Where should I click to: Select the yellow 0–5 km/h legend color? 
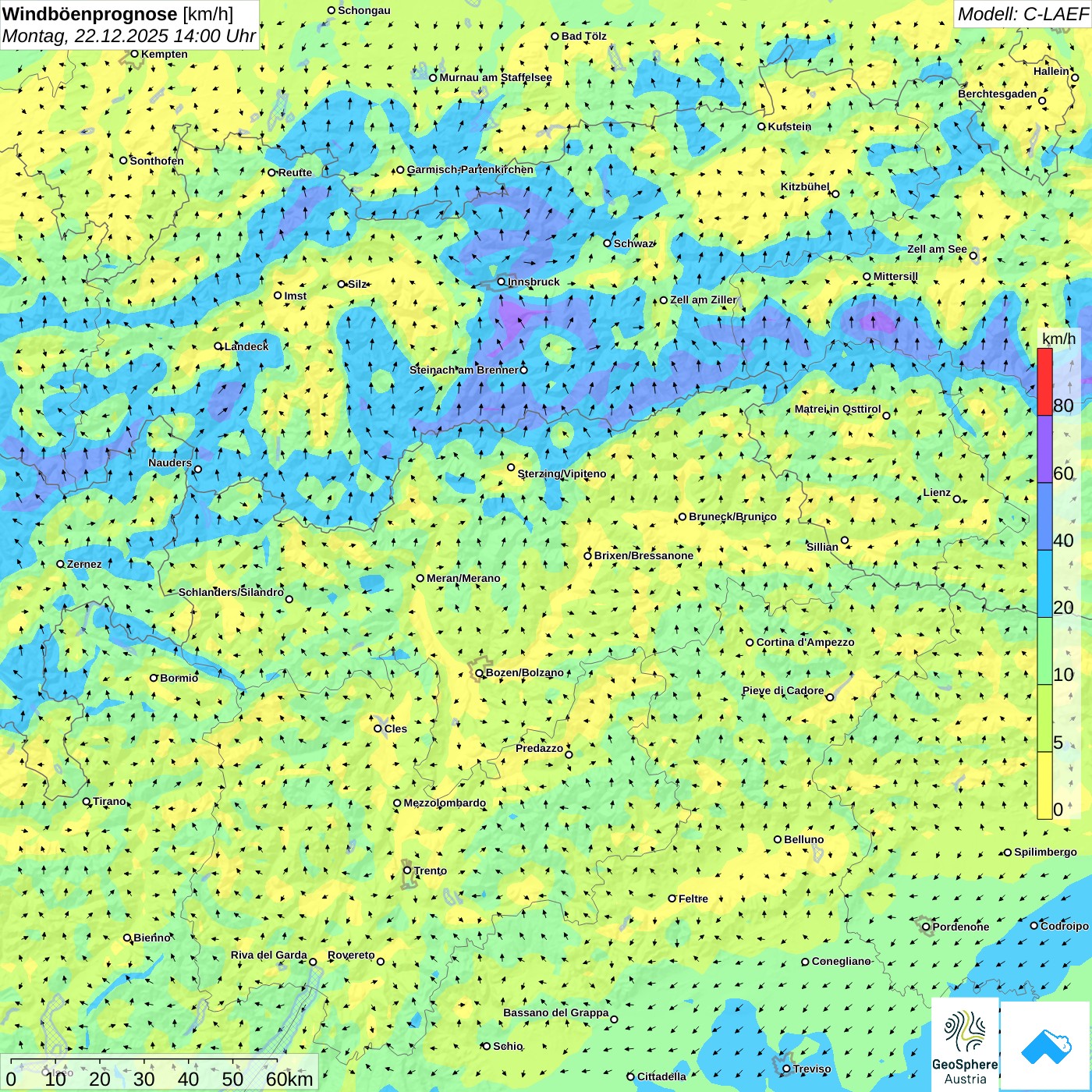click(1044, 785)
